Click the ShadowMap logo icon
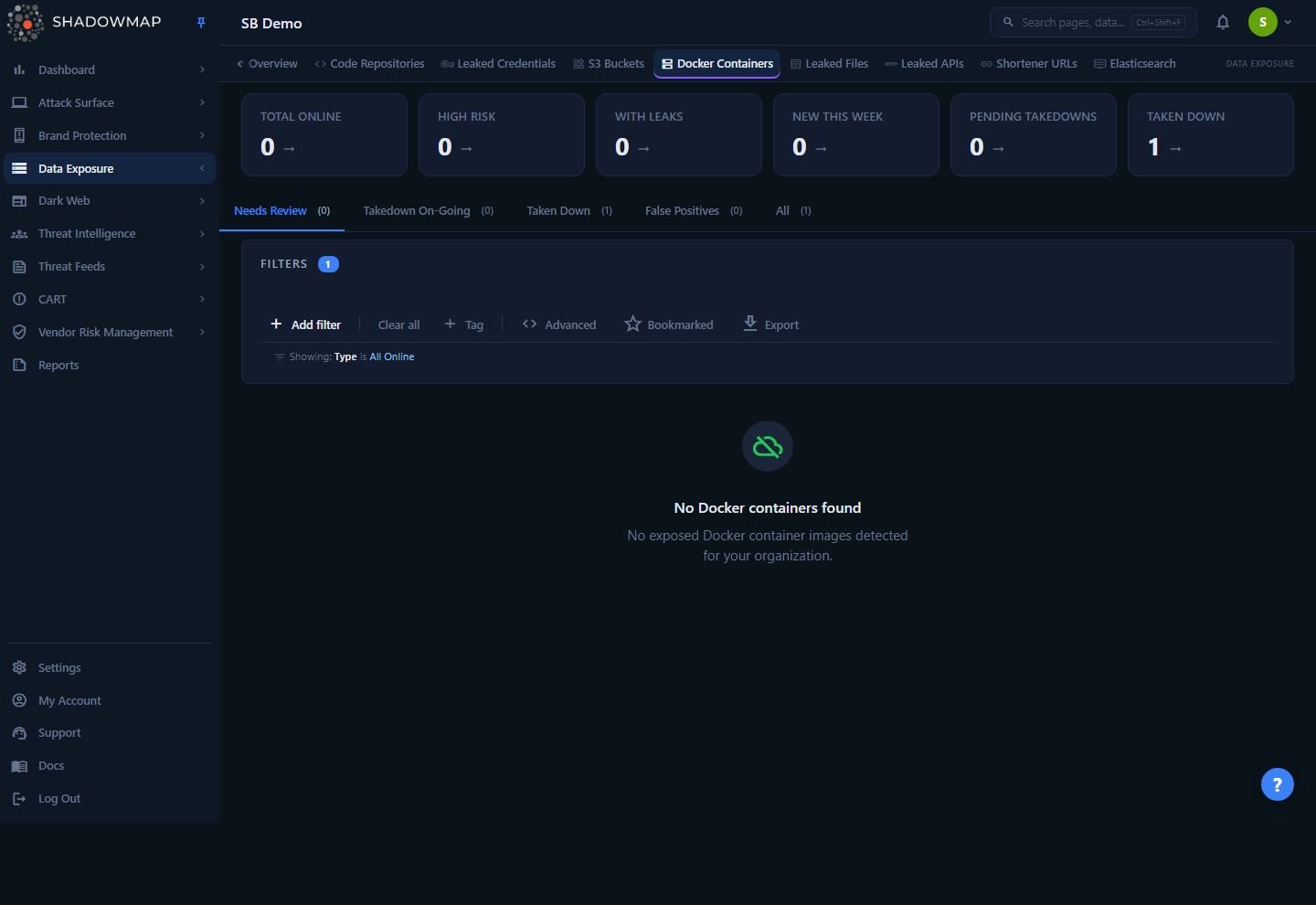 pyautogui.click(x=26, y=23)
